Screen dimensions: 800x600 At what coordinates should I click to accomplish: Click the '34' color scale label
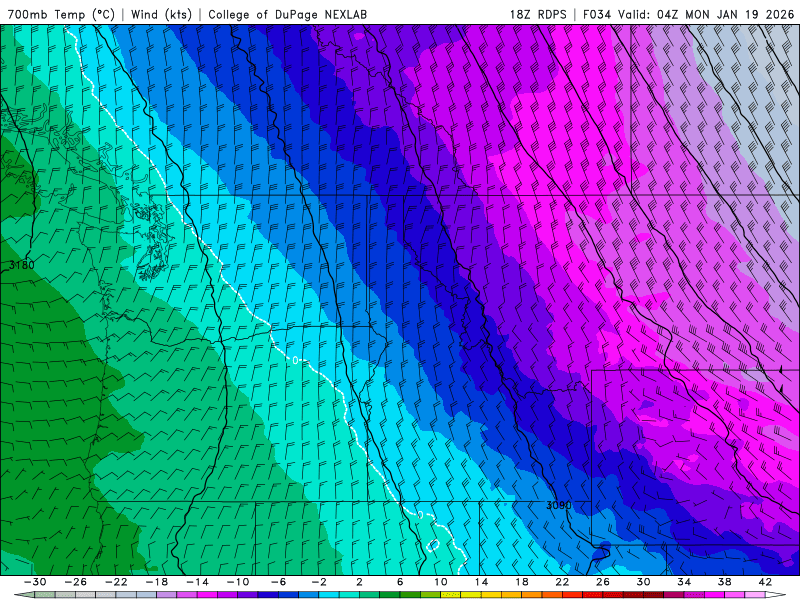coord(684,582)
